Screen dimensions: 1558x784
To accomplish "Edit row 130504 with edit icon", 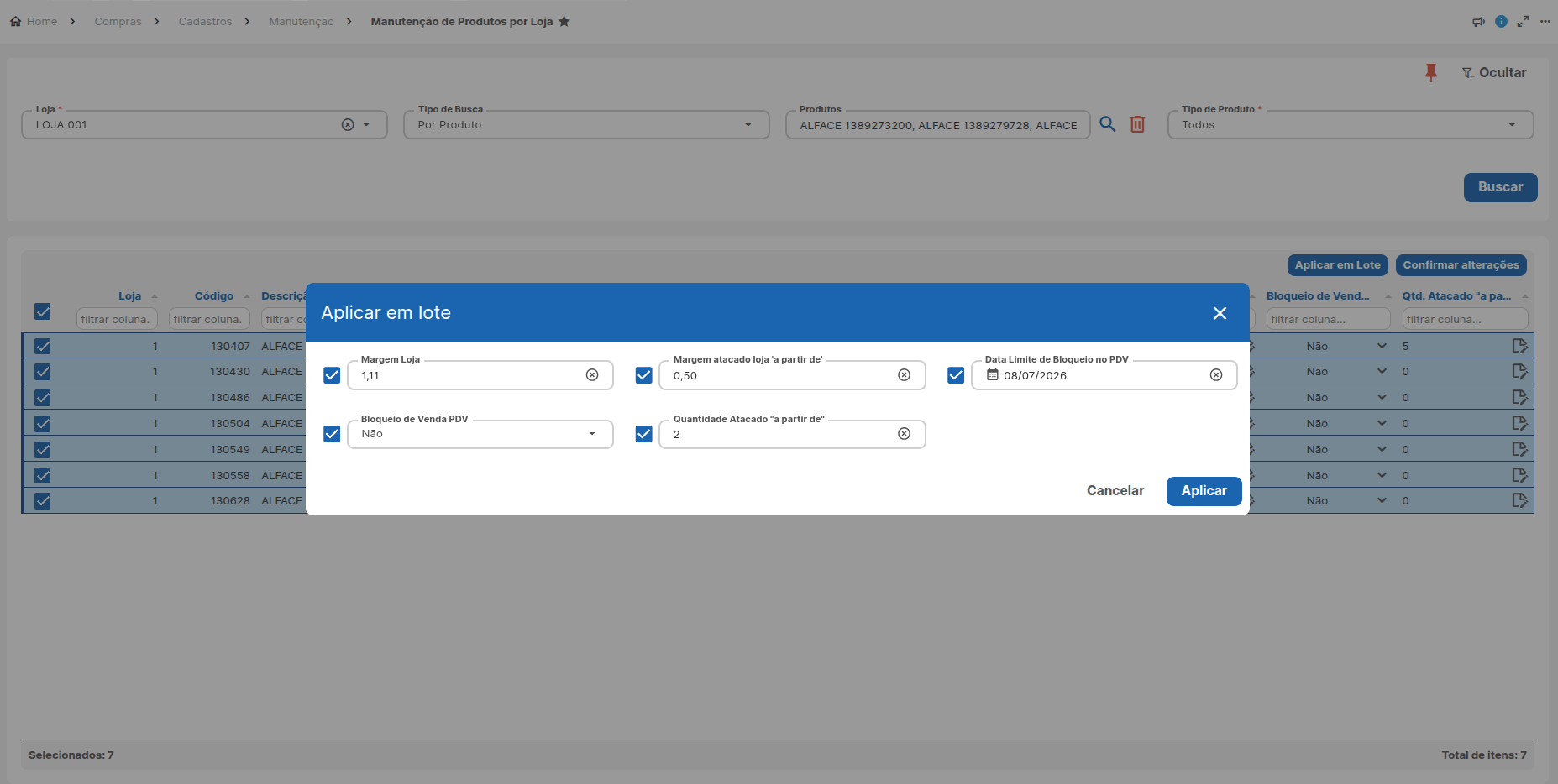I will [x=1519, y=423].
